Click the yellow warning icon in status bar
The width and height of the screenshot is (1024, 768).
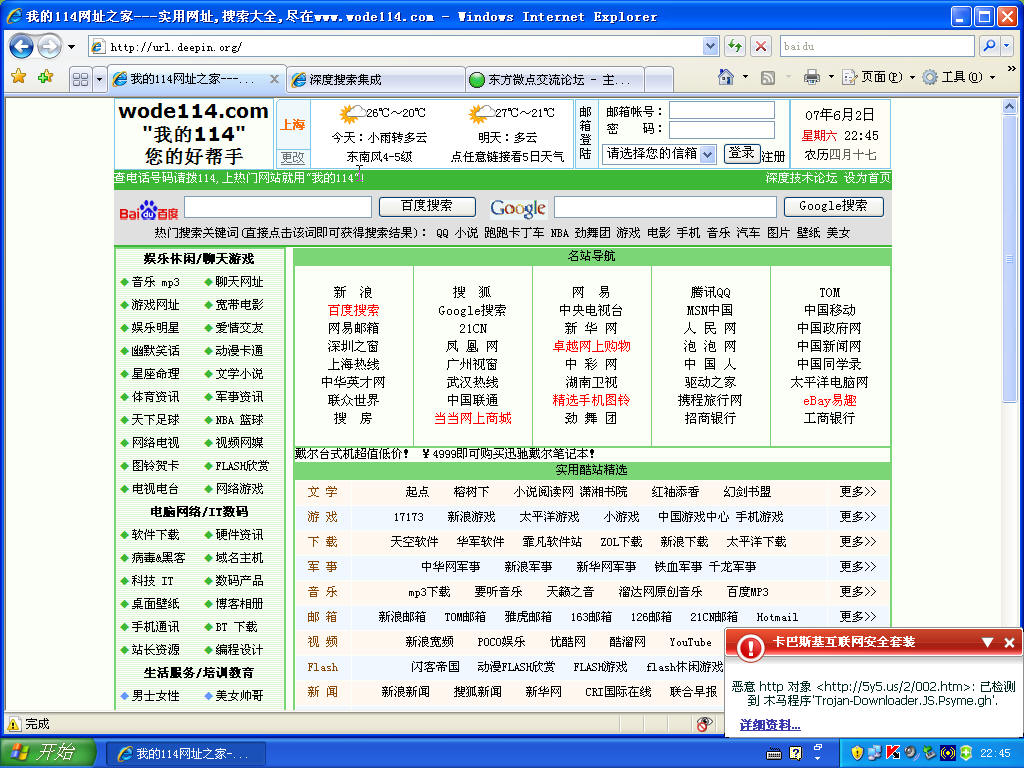tap(14, 724)
